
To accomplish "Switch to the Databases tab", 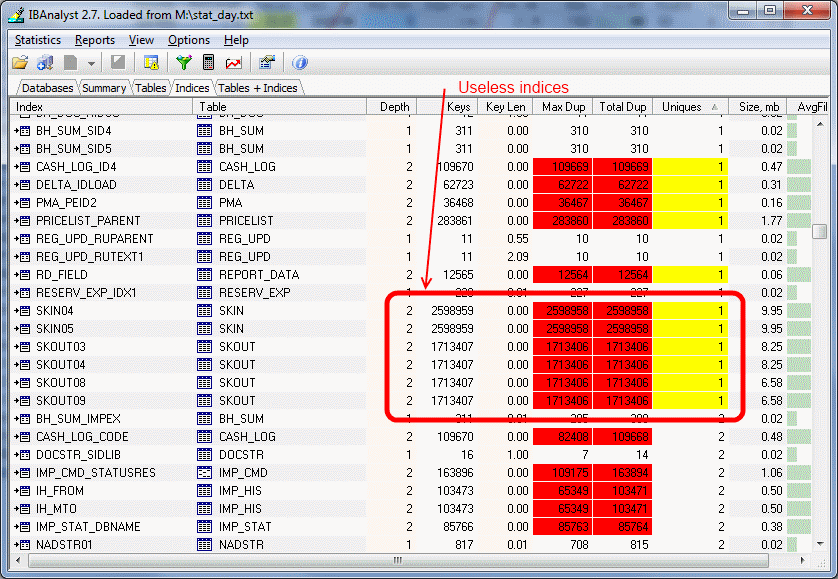I will click(x=48, y=88).
